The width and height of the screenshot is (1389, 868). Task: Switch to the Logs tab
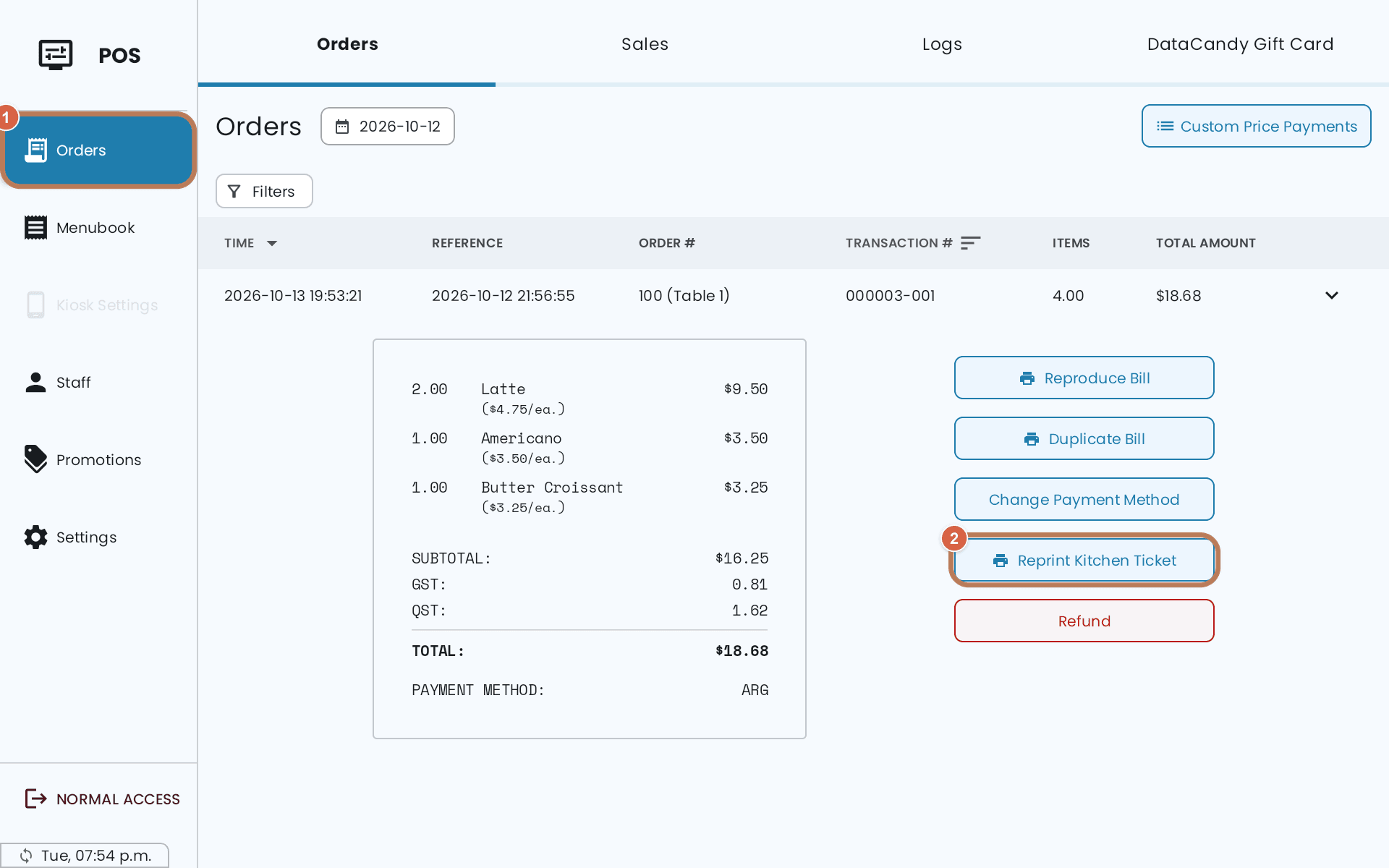(942, 43)
